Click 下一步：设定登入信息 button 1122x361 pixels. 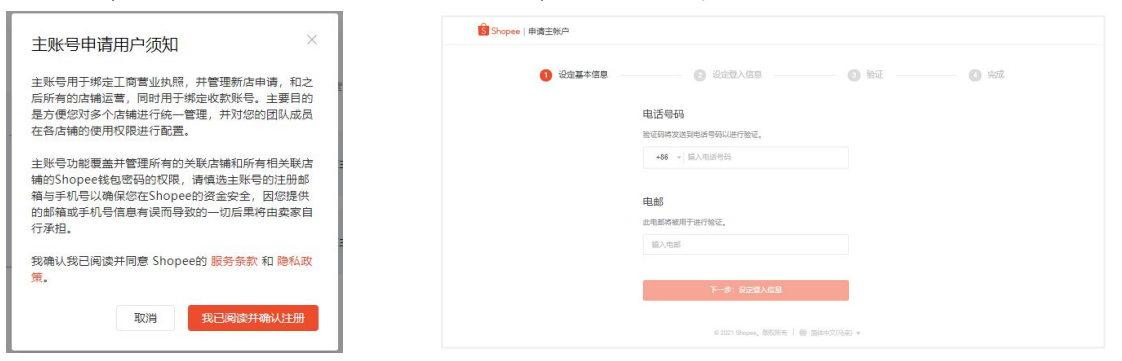pyautogui.click(x=746, y=290)
